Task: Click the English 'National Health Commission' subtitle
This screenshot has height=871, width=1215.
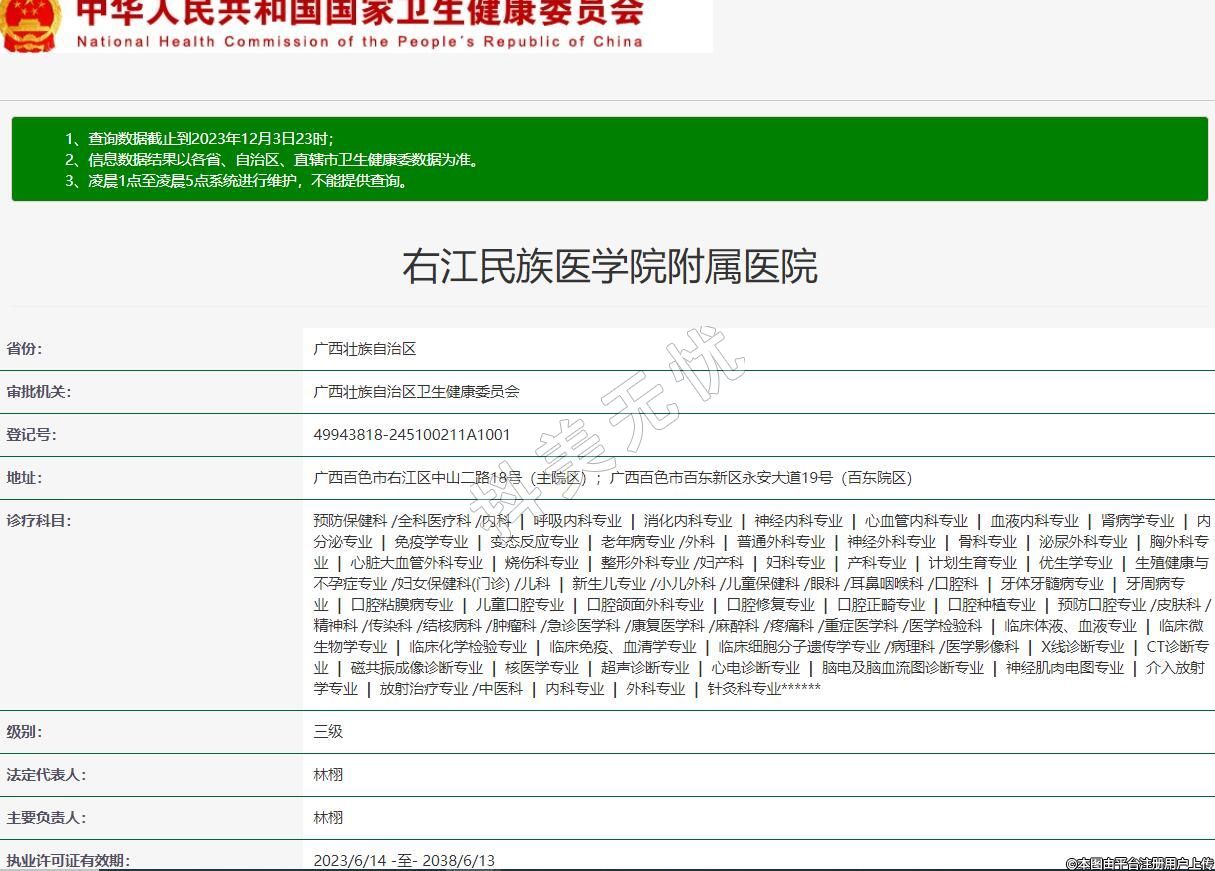Action: pos(359,42)
